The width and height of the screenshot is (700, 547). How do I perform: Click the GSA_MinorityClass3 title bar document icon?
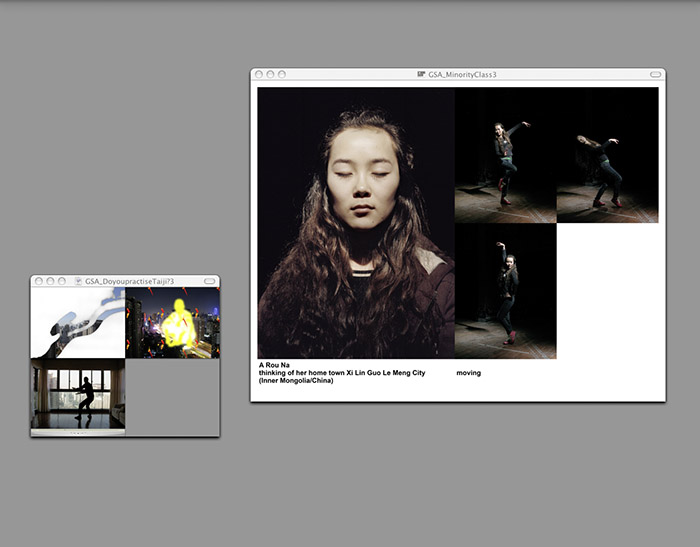421,74
